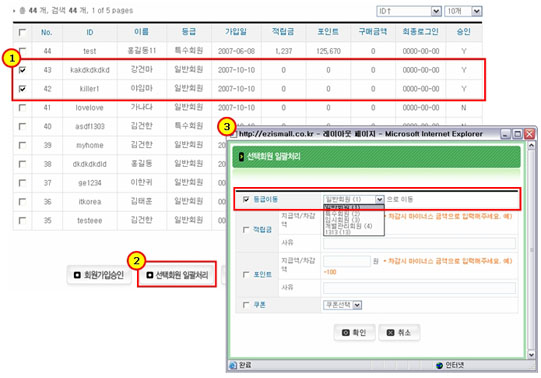Viewport: 541px width, 378px height.
Task: Sort by the 구매금액 column header
Action: [x=373, y=32]
